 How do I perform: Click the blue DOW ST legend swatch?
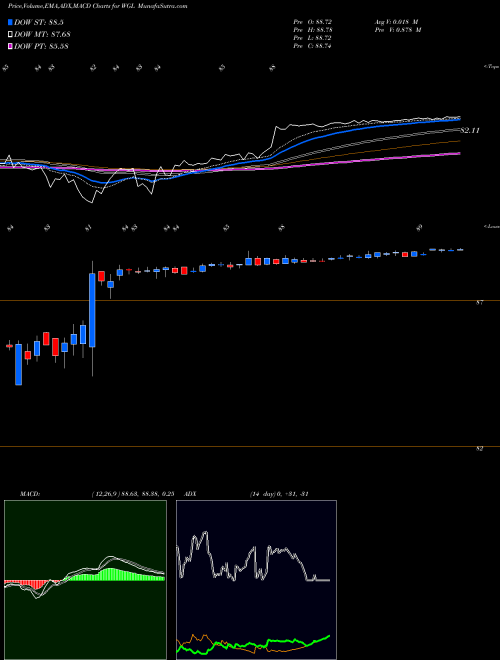pyautogui.click(x=10, y=22)
